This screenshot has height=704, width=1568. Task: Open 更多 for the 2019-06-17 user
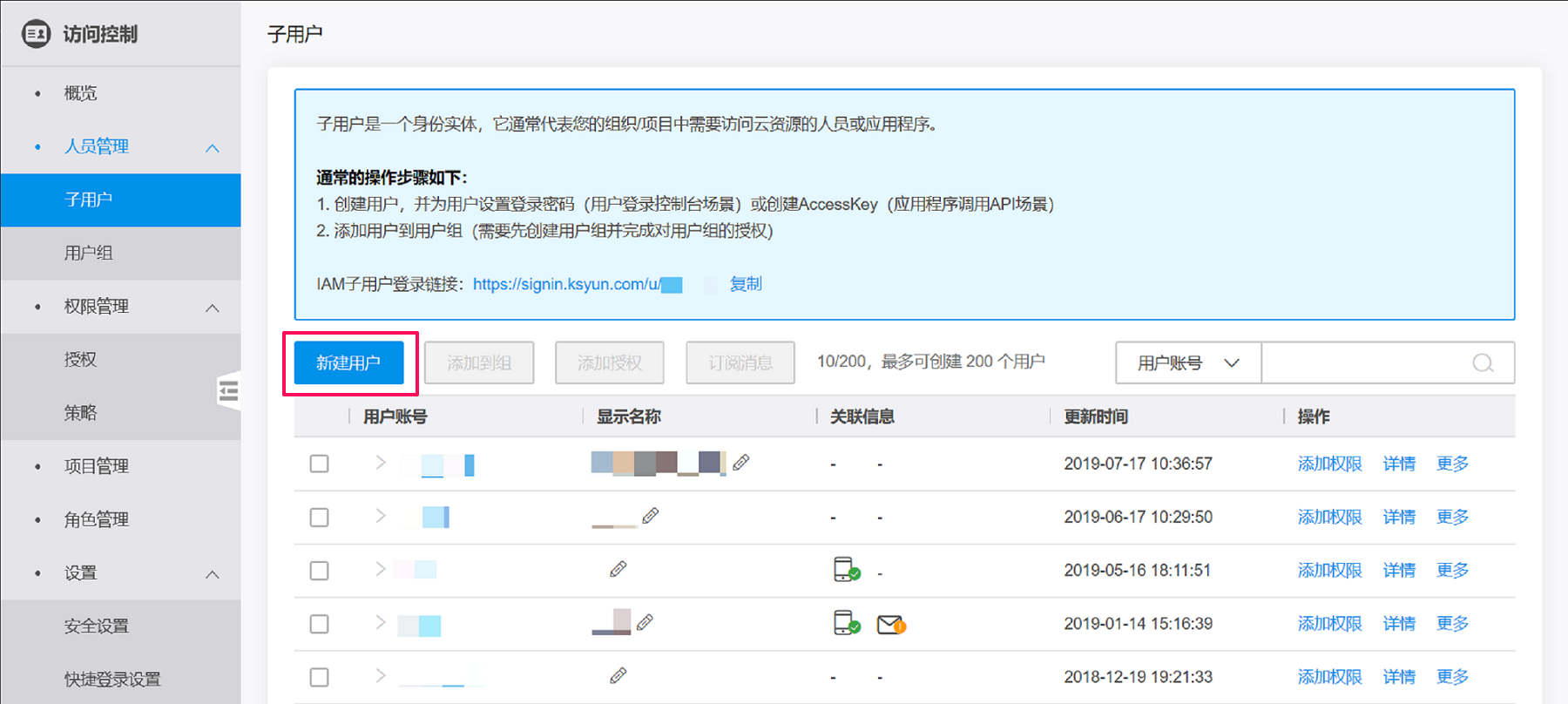pyautogui.click(x=1452, y=517)
